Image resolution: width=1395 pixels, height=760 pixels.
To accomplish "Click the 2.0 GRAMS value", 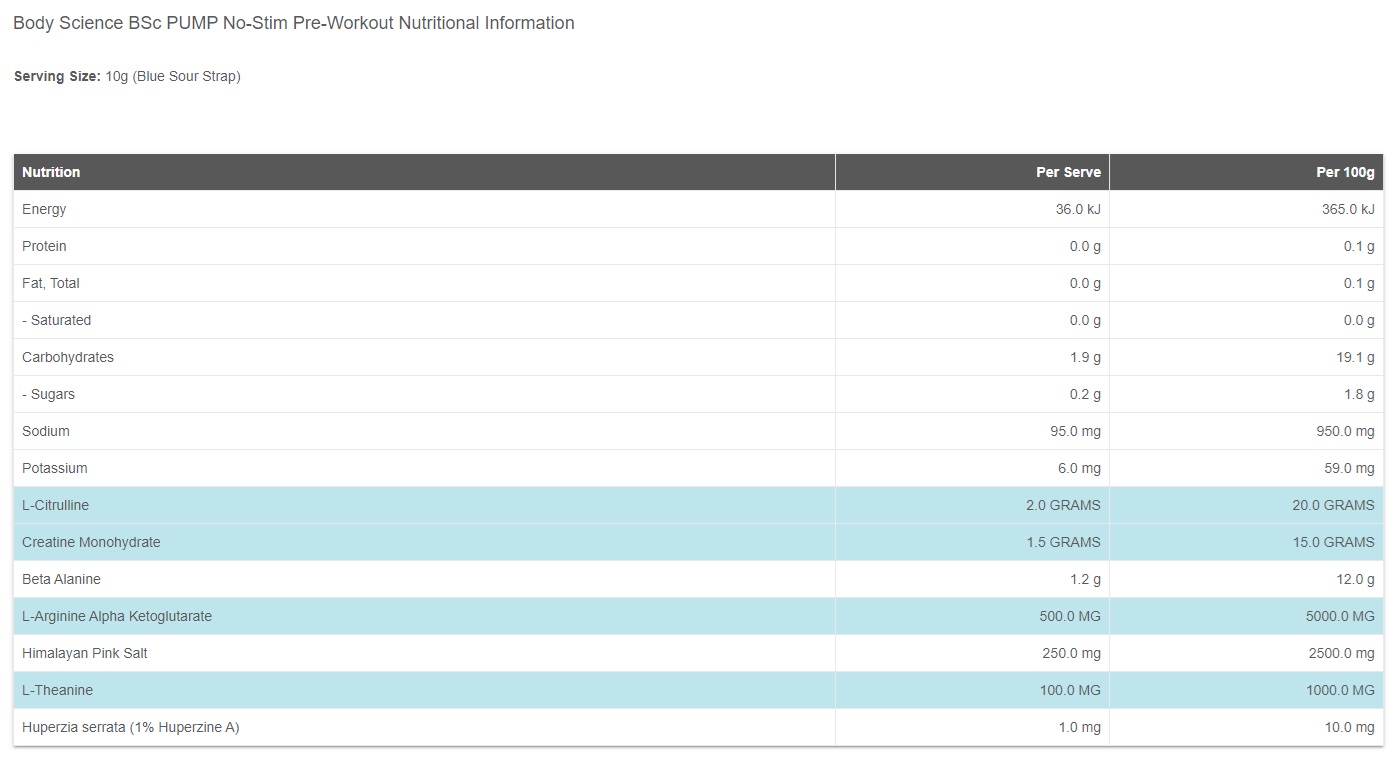I will click(1063, 505).
